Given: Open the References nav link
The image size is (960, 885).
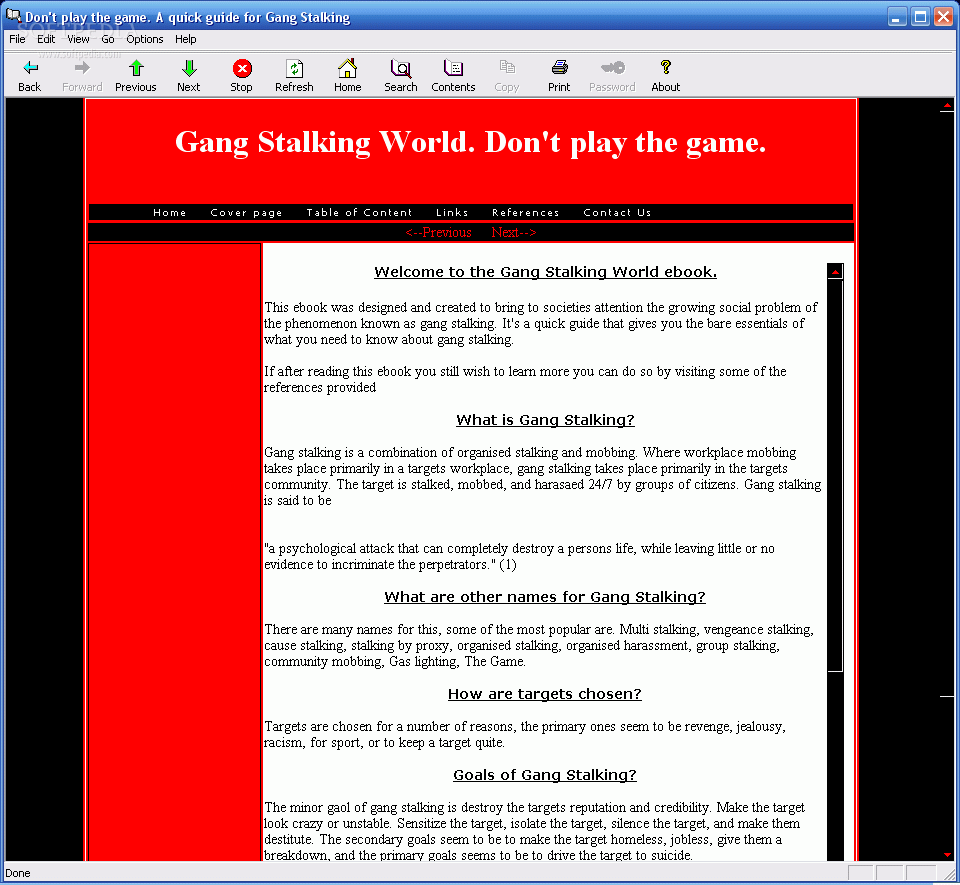Looking at the screenshot, I should point(525,212).
